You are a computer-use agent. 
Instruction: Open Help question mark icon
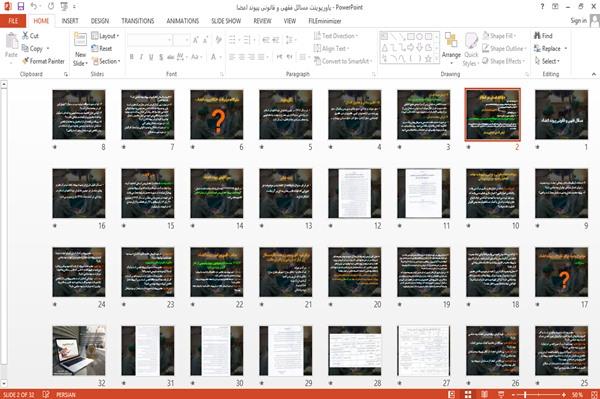[542, 7]
